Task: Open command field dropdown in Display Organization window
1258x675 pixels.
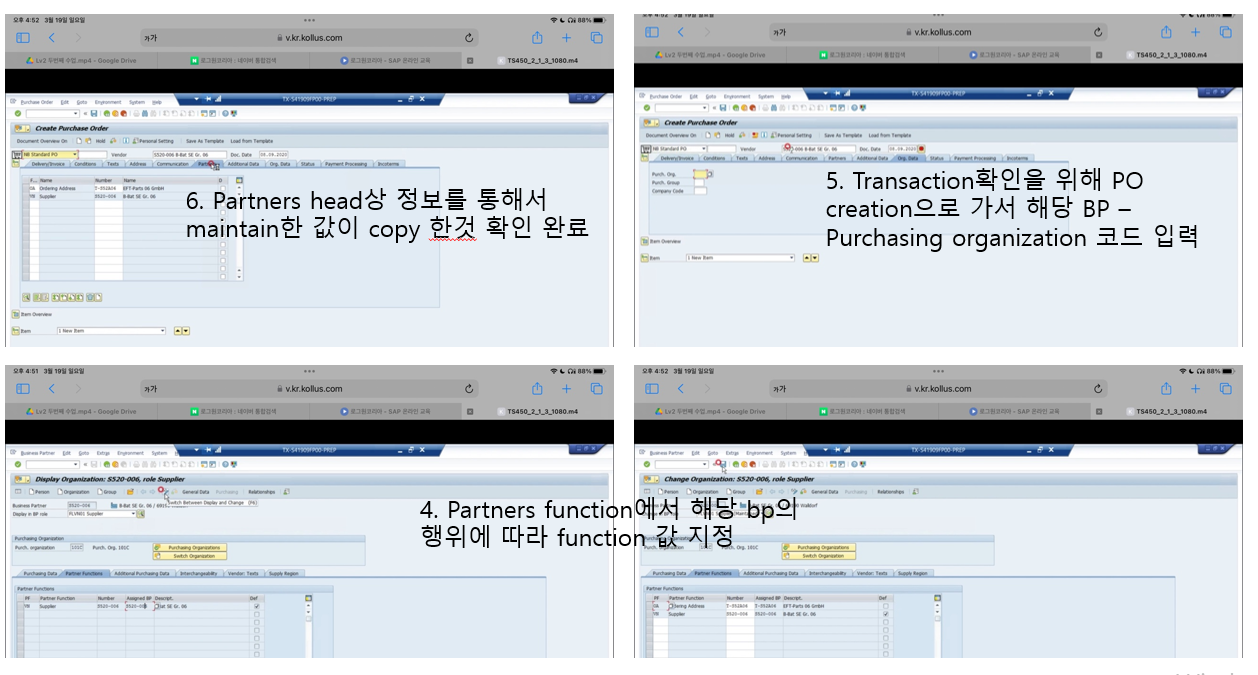Action: pos(78,464)
